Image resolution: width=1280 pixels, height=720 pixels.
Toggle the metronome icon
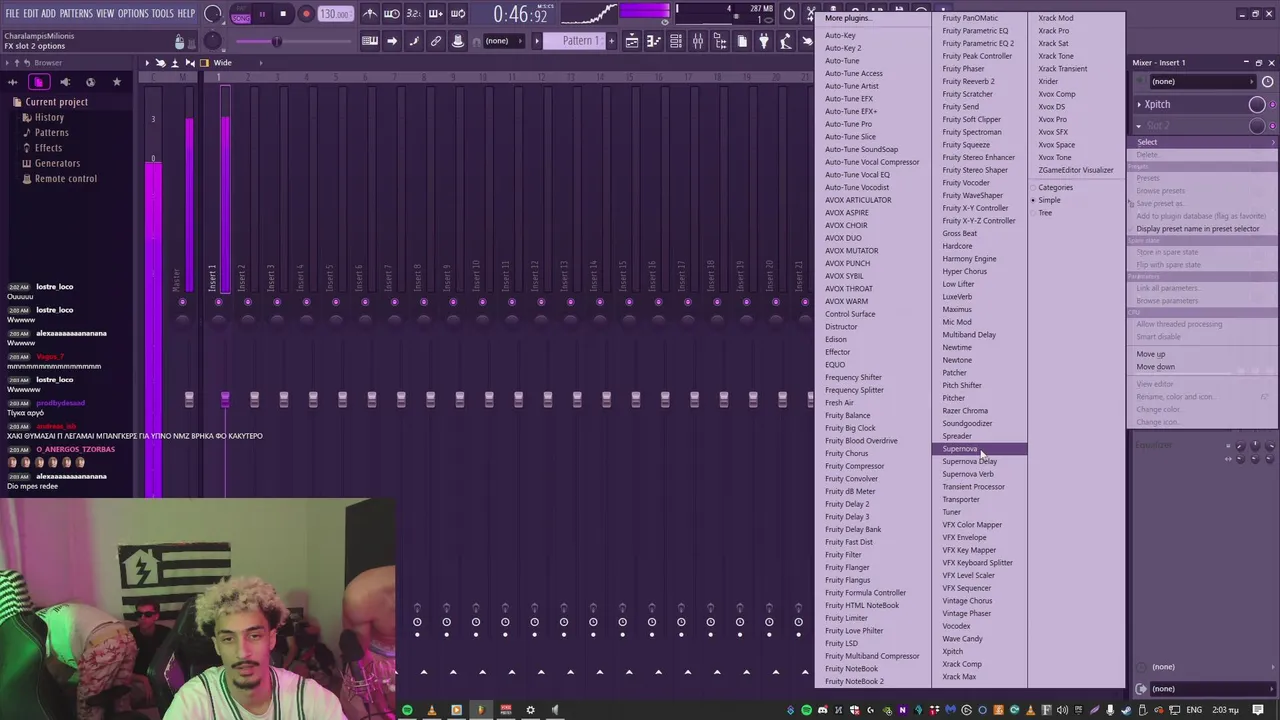click(370, 14)
